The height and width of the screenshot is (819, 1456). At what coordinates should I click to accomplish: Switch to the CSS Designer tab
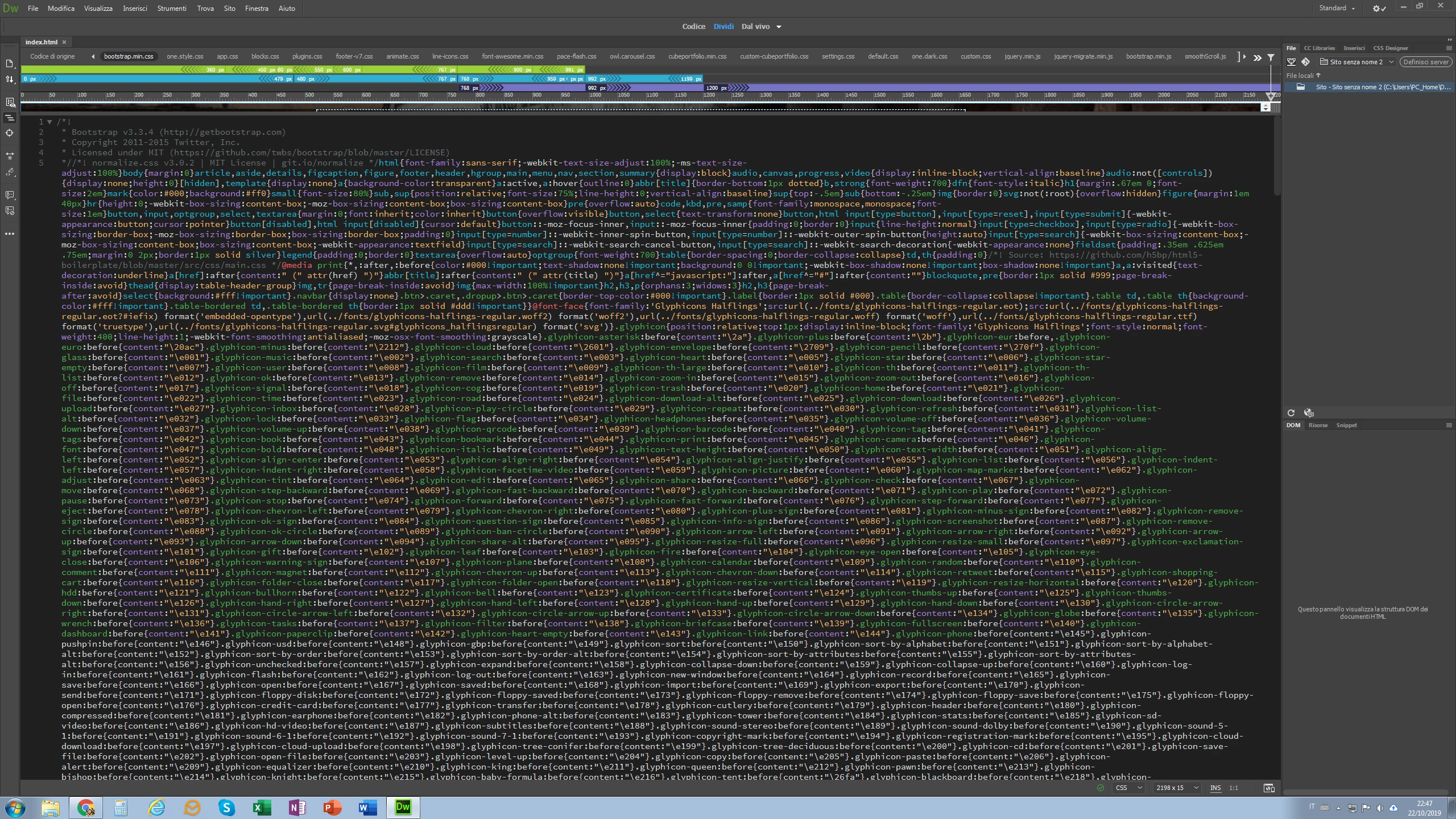[x=1391, y=48]
